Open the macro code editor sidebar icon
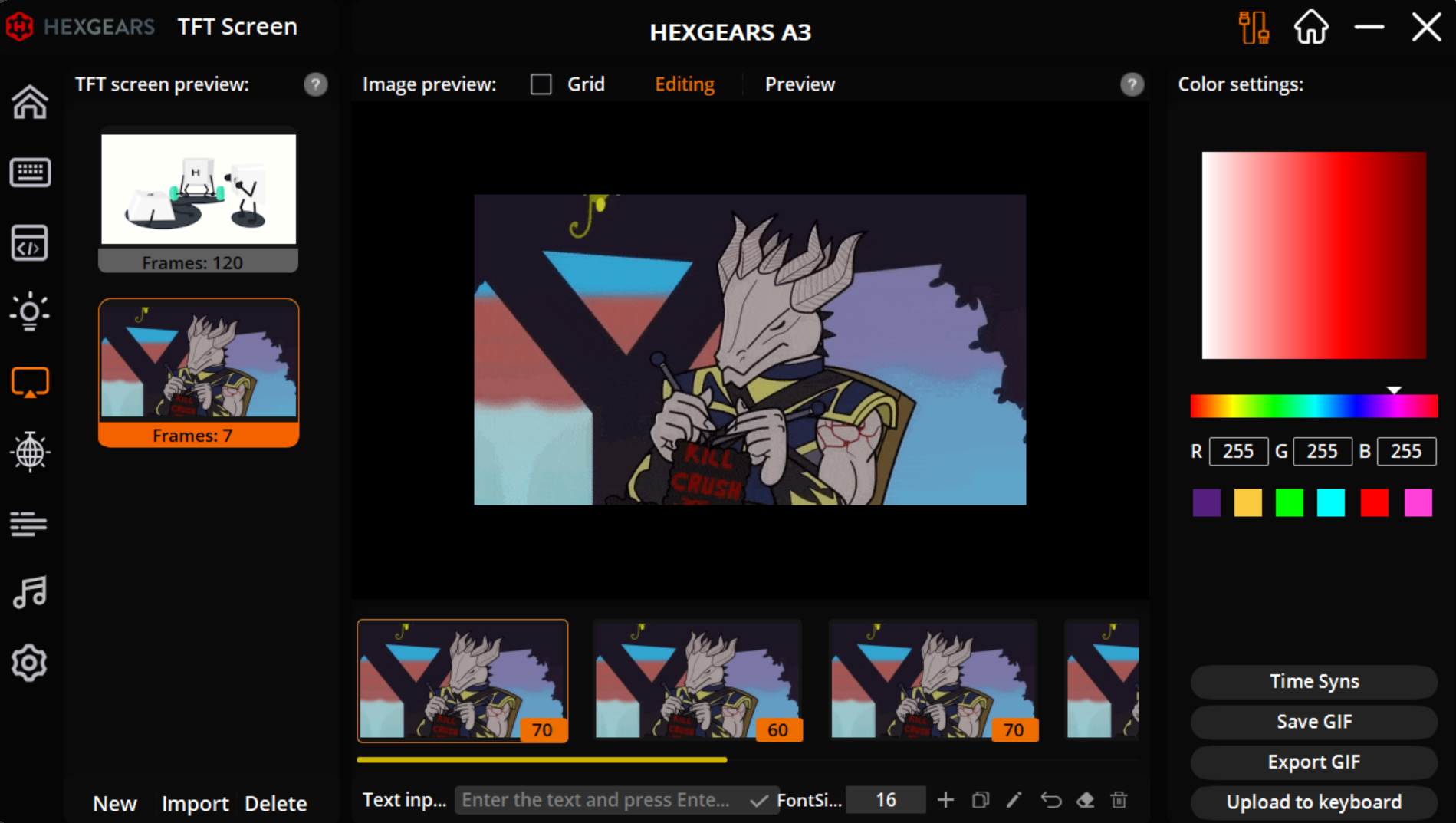 (30, 242)
